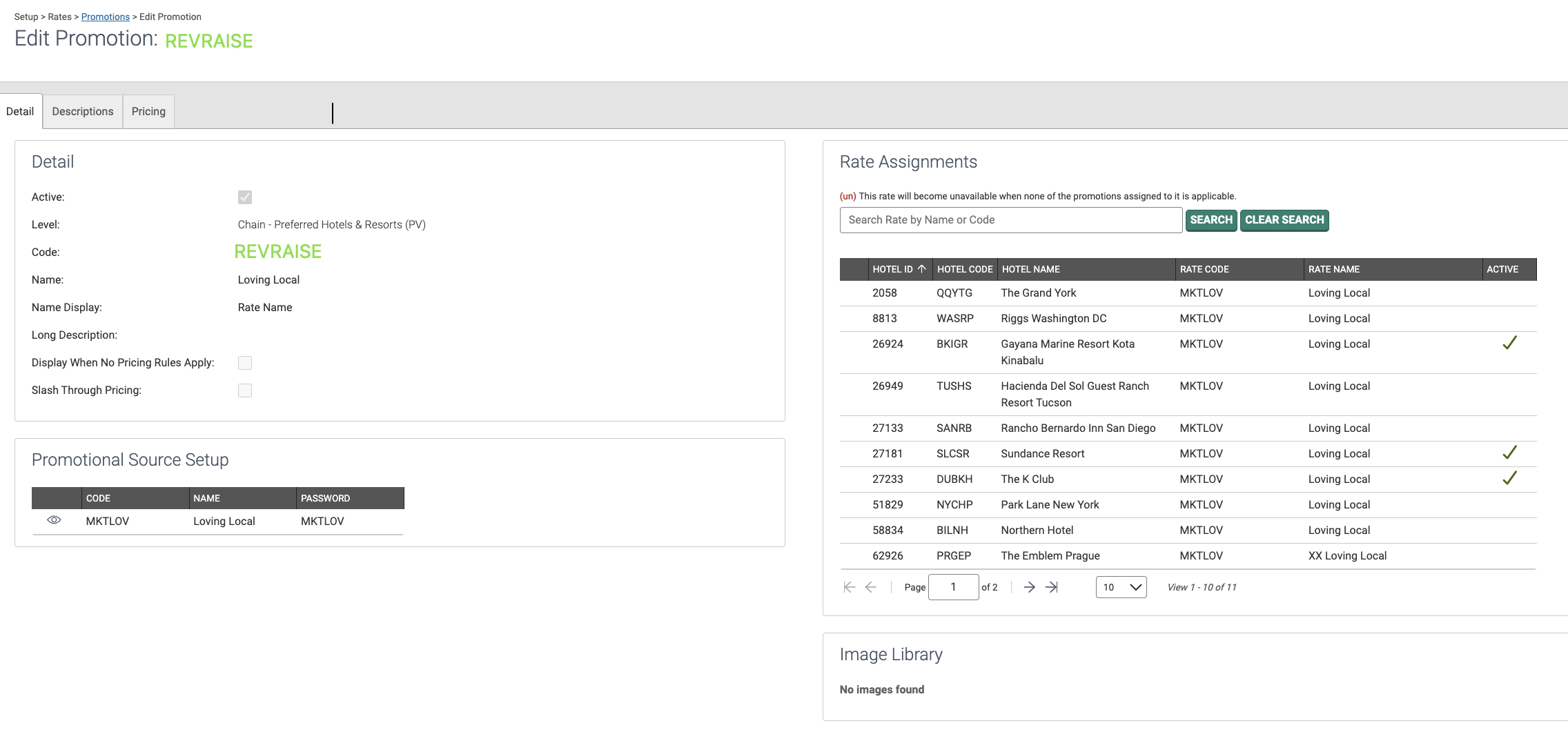Sort by Rate Name column header
This screenshot has width=1568, height=732.
[1393, 269]
